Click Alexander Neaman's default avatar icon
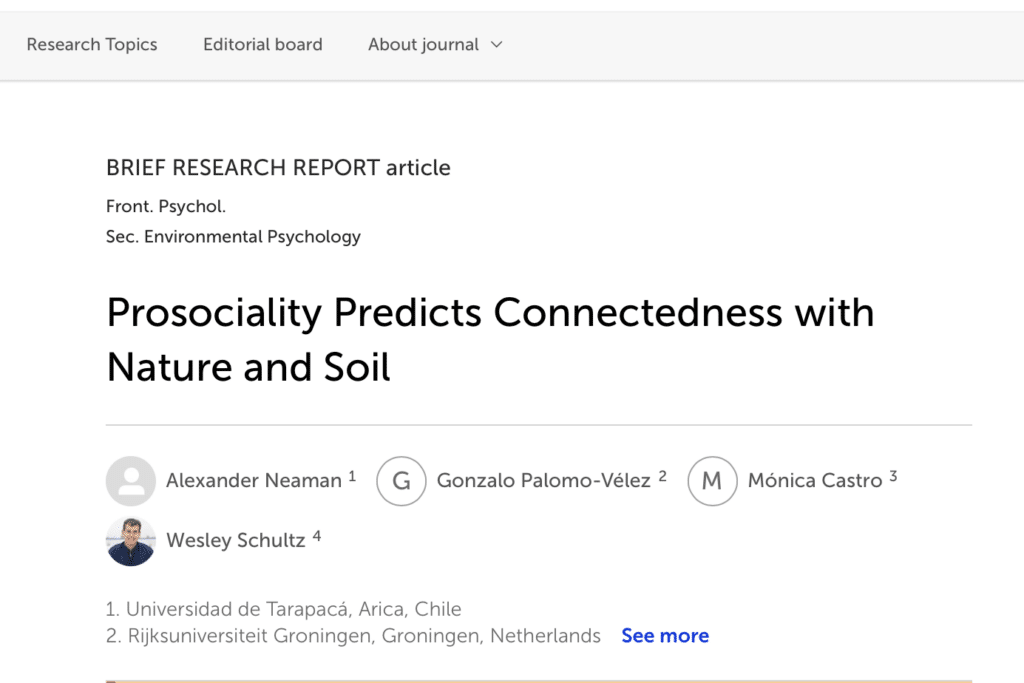Image resolution: width=1024 pixels, height=683 pixels. (x=131, y=481)
